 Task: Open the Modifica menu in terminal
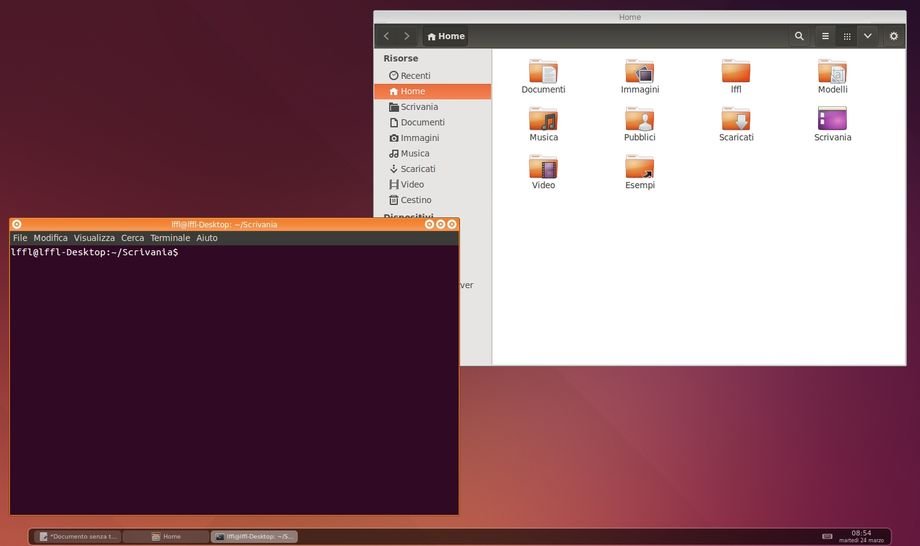click(x=50, y=238)
